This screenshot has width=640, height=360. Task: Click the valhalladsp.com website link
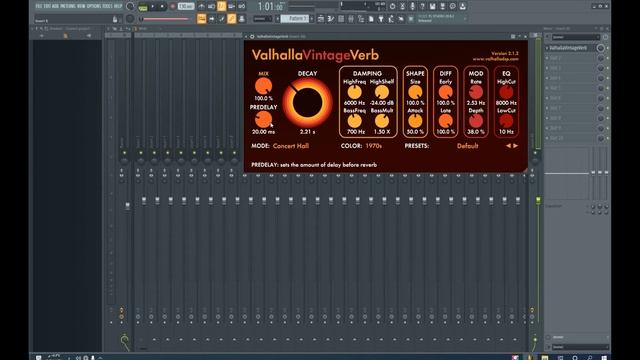click(496, 59)
